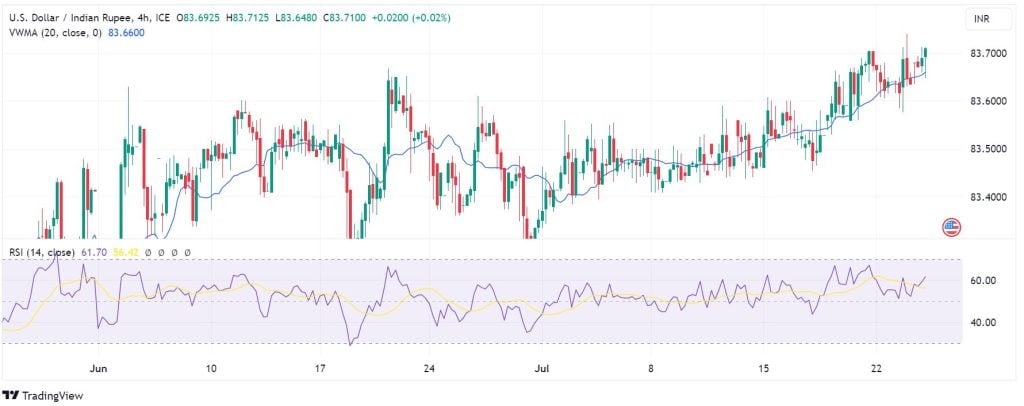Click the 8 date on time axis

click(650, 368)
